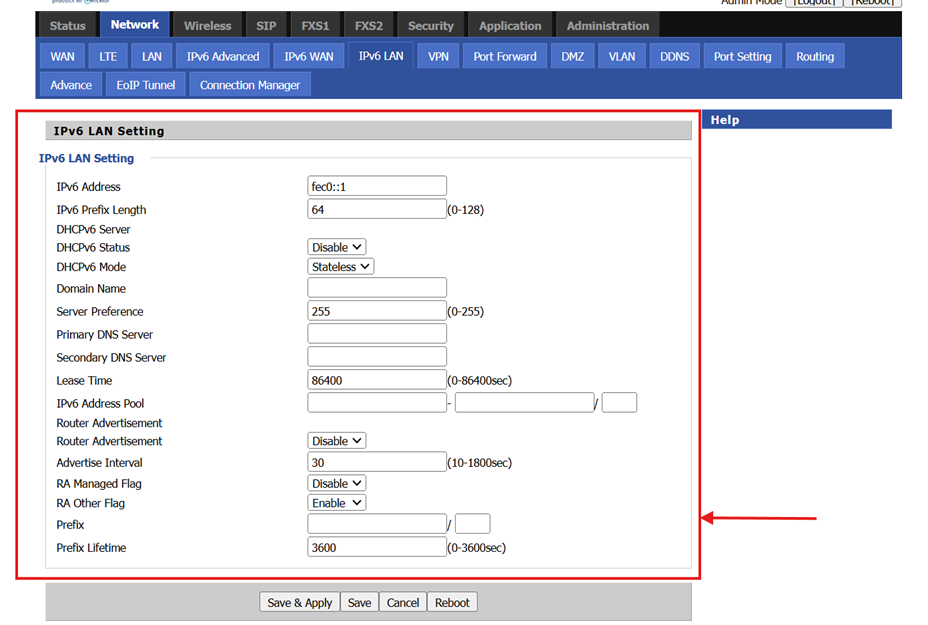Open the Port Forward submenu
The height and width of the screenshot is (625, 928).
504,57
